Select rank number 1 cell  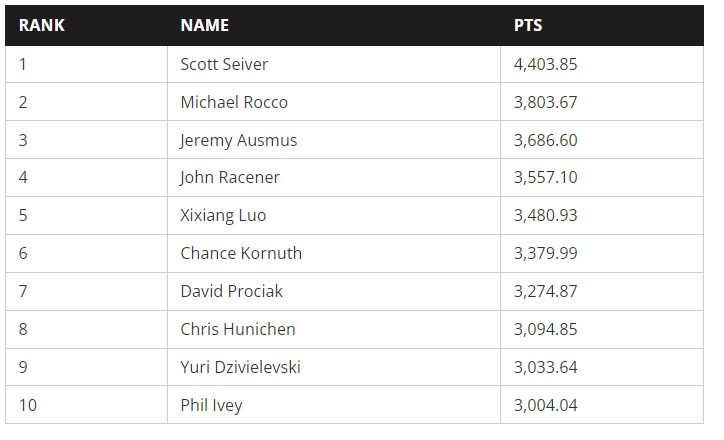tap(23, 64)
